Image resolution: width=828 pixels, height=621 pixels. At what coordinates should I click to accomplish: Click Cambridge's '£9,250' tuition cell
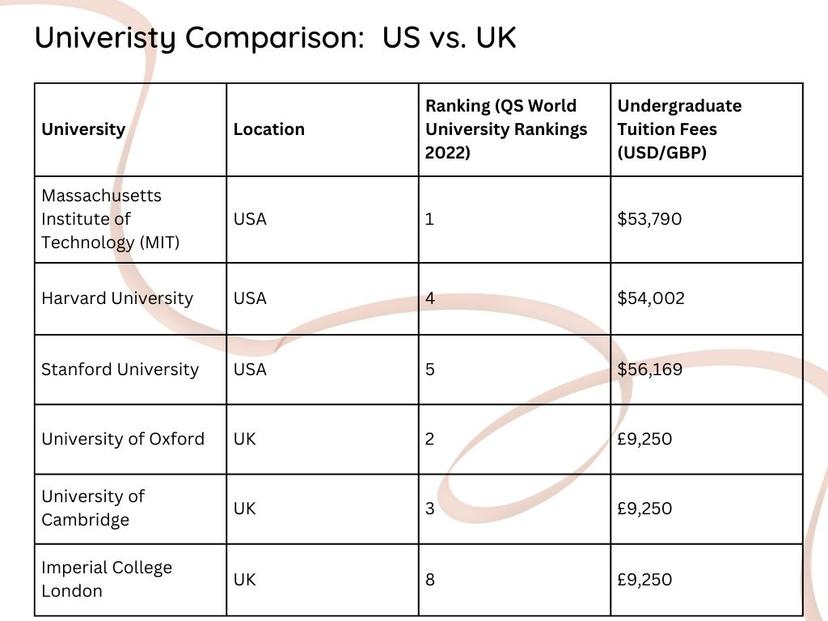[x=707, y=509]
